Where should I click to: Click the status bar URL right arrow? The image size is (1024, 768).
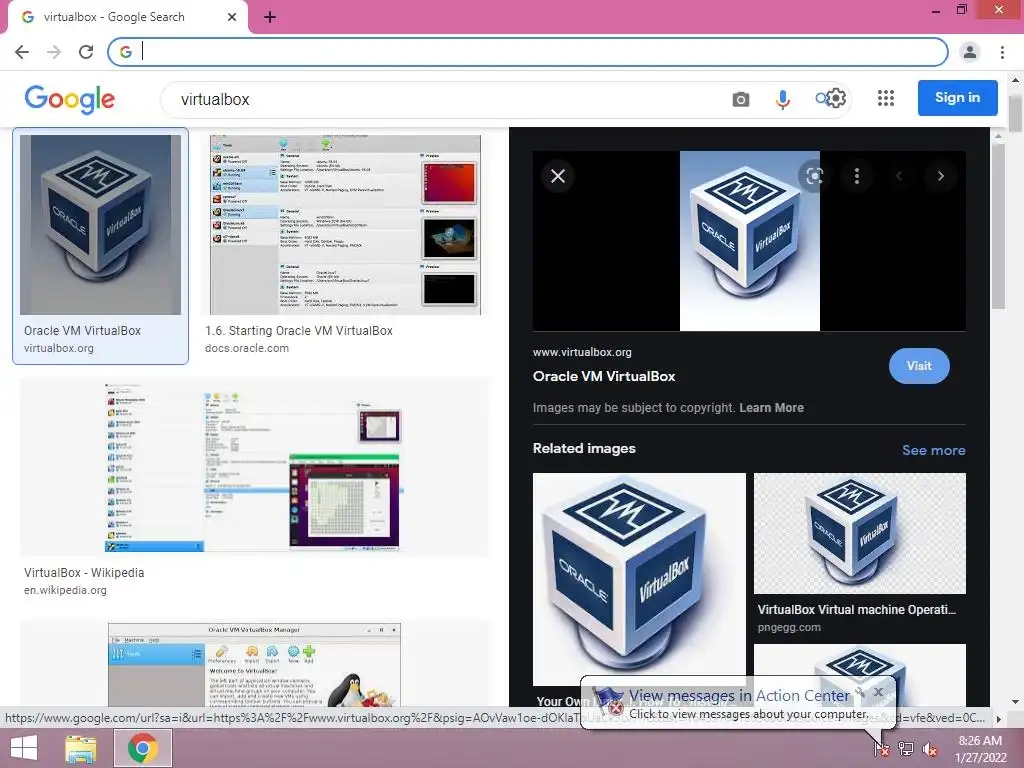pos(998,719)
